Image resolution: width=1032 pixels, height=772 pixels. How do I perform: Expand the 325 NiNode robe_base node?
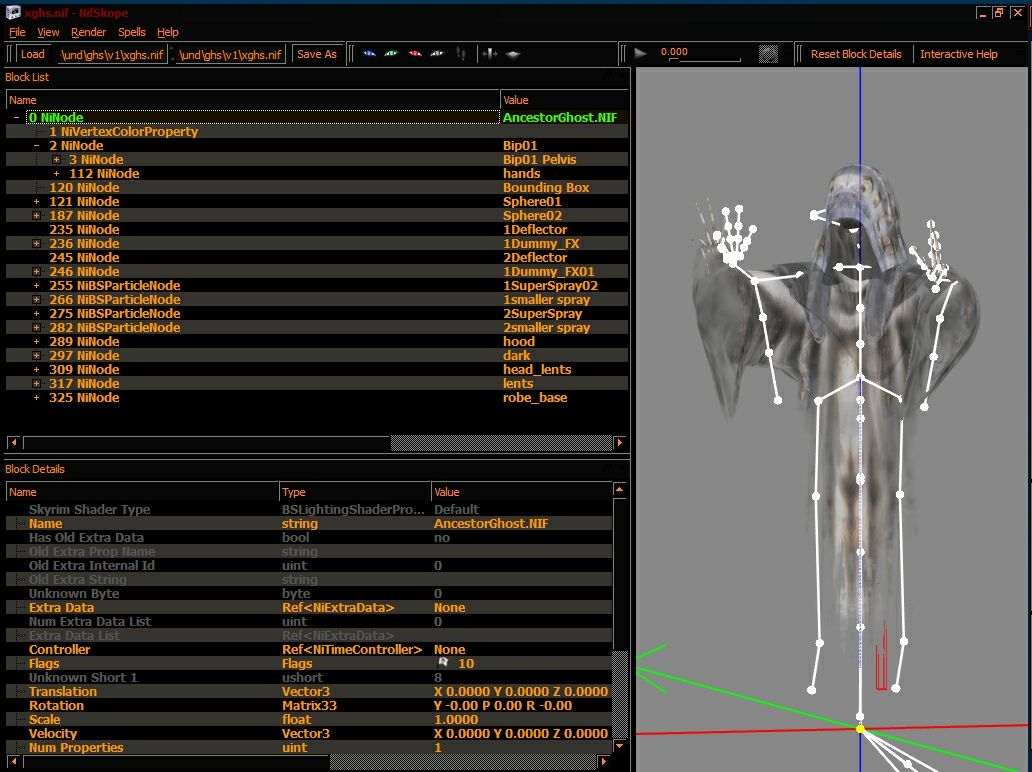[x=36, y=398]
